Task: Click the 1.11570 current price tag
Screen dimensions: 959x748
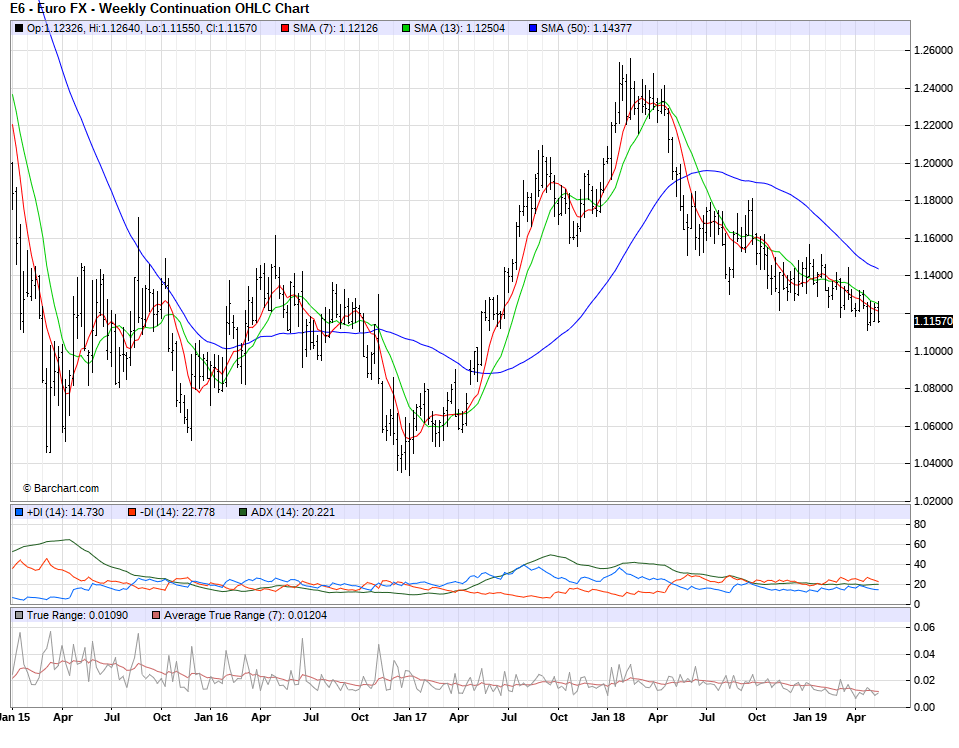Action: click(932, 320)
